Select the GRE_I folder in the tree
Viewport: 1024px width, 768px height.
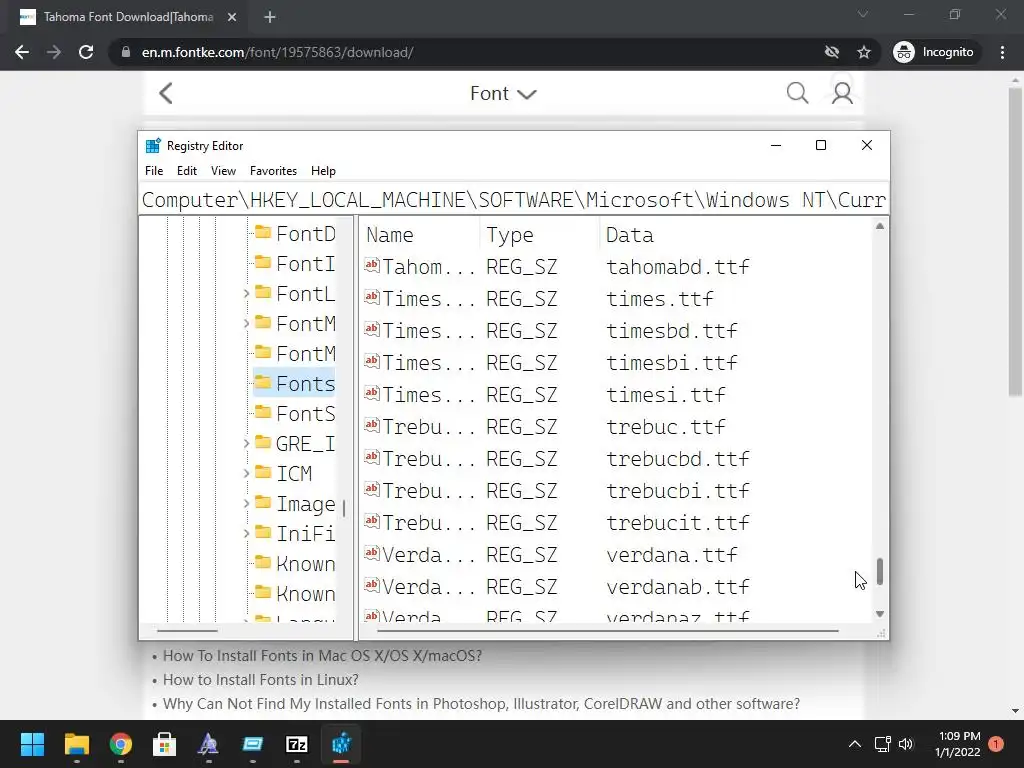pos(305,443)
